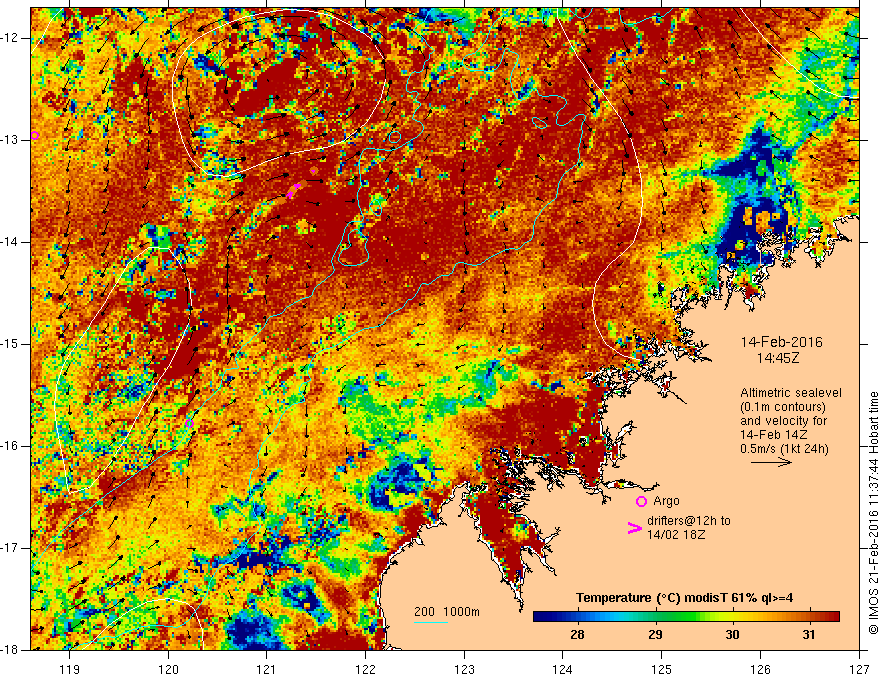This screenshot has width=880, height=680.
Task: Click the '124' longitude axis label
Action: click(563, 669)
